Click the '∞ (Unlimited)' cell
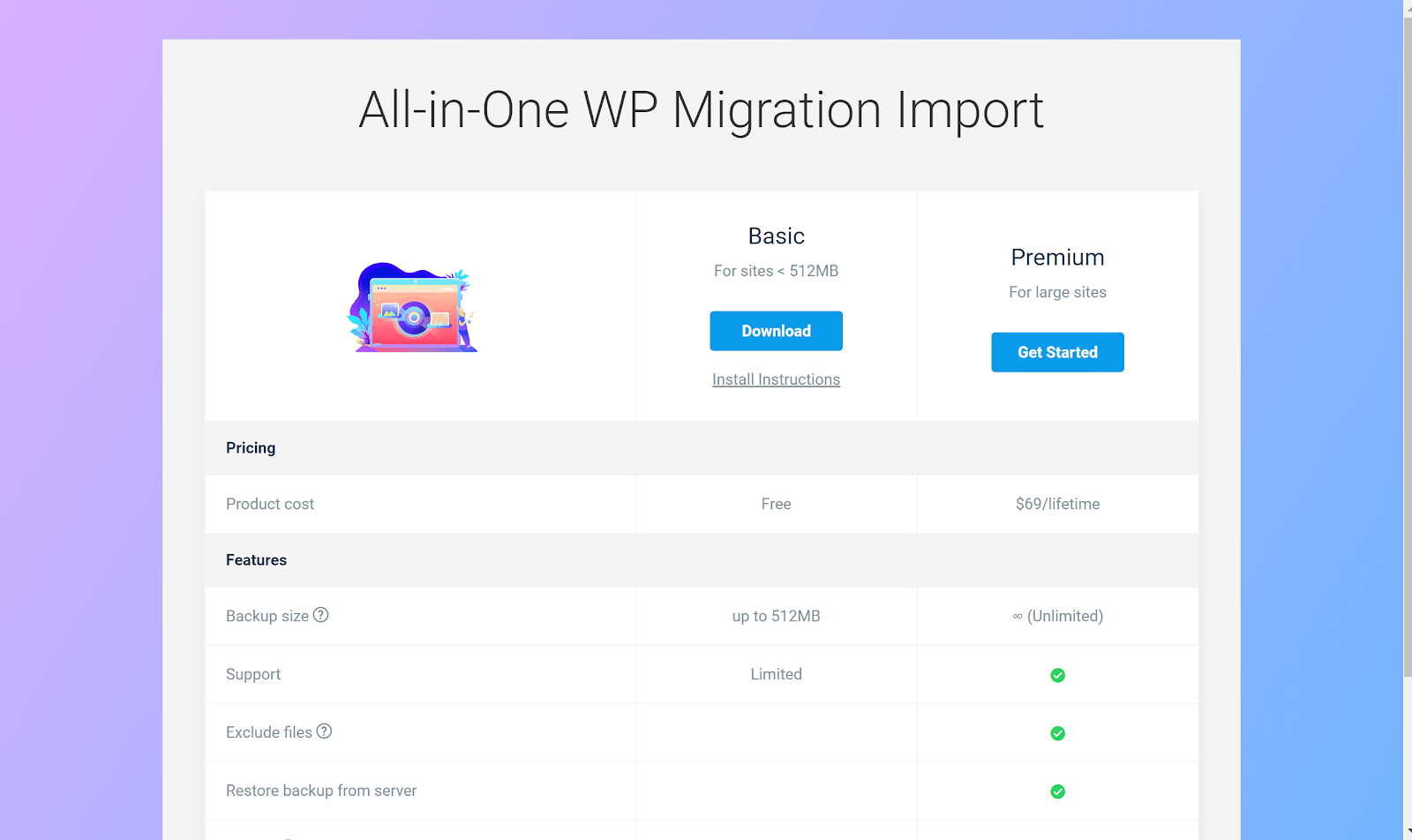 click(x=1058, y=616)
